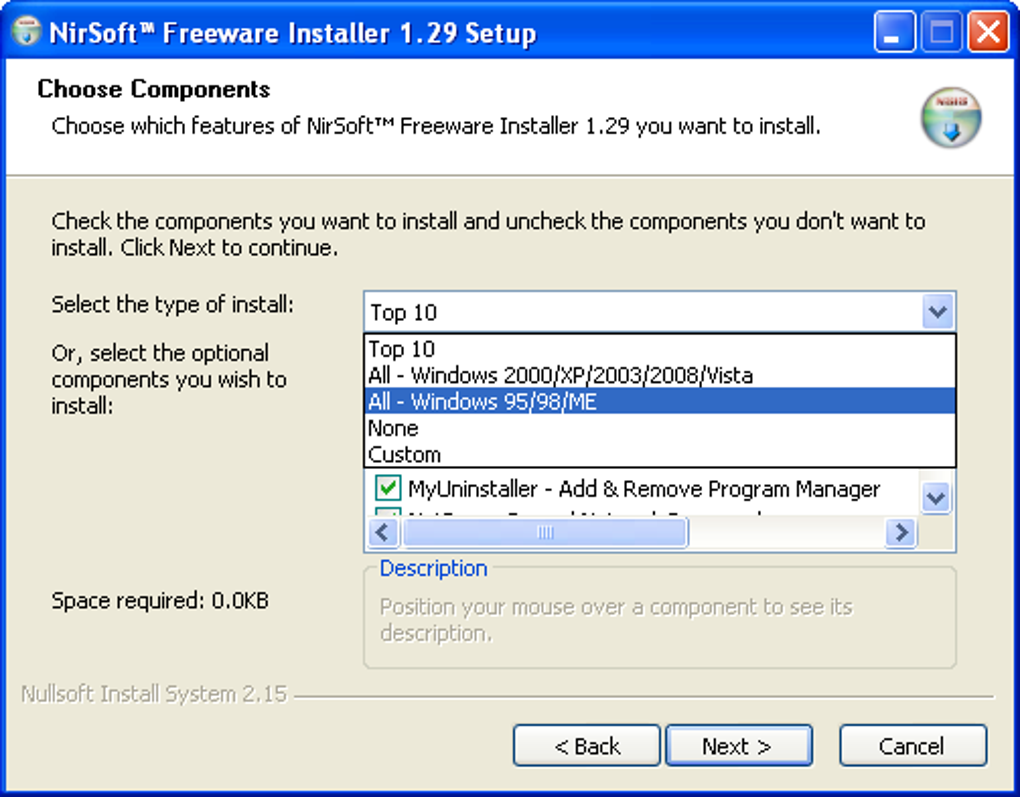The image size is (1020, 797).
Task: Cancel the installer setup
Action: pos(913,746)
